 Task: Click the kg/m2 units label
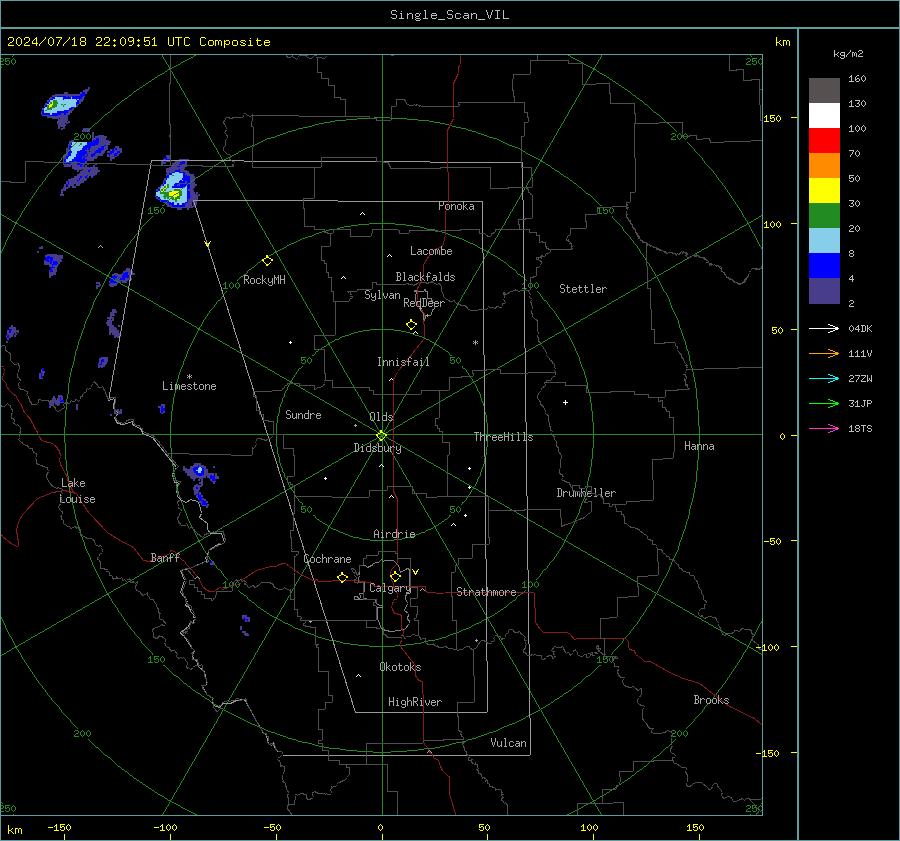[x=848, y=54]
